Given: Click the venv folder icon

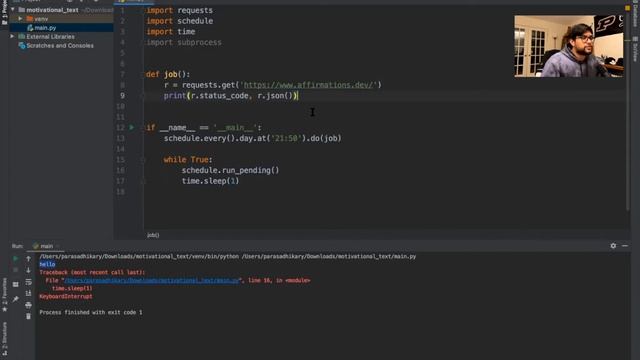Looking at the screenshot, I should click(30, 19).
